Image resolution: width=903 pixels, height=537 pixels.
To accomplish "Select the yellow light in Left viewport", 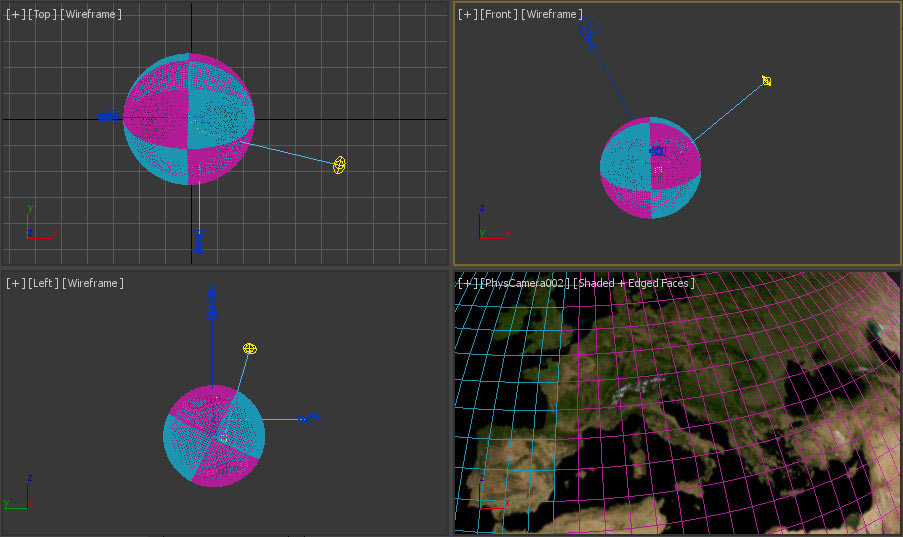I will 250,348.
